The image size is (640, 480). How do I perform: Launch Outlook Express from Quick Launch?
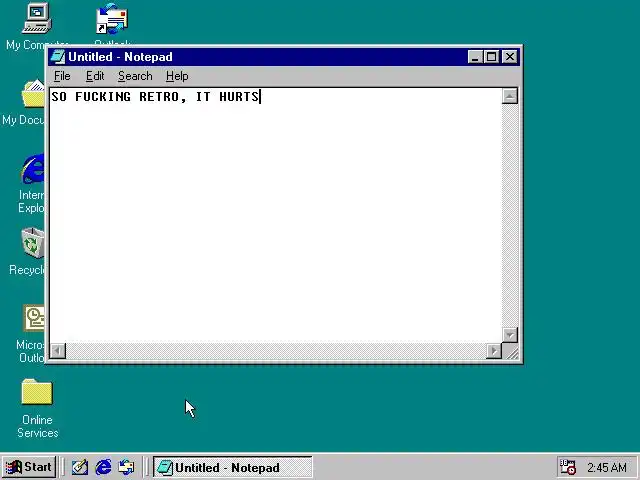126,467
